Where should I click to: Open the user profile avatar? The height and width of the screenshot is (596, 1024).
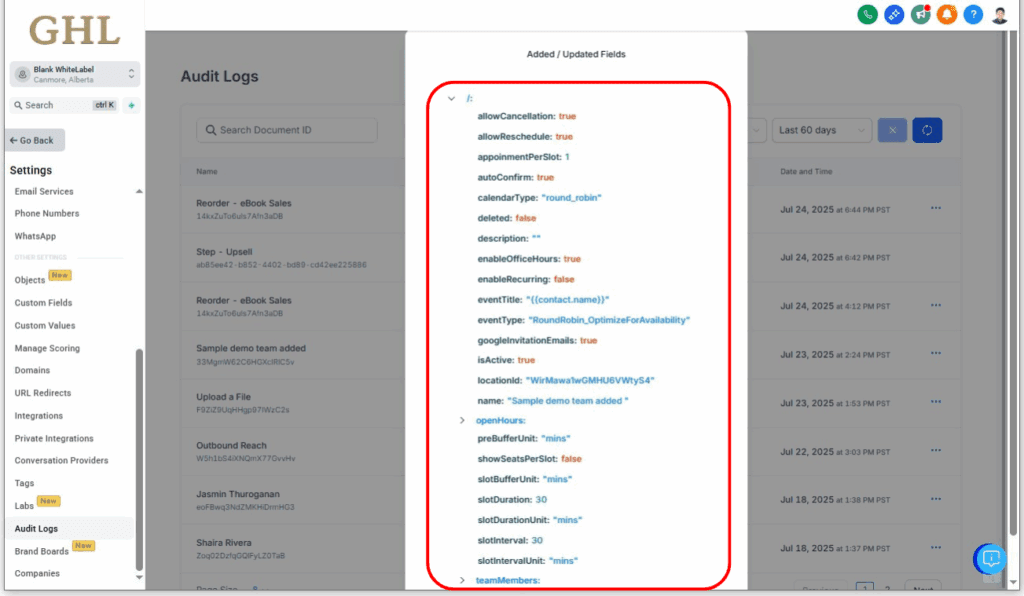coord(999,15)
